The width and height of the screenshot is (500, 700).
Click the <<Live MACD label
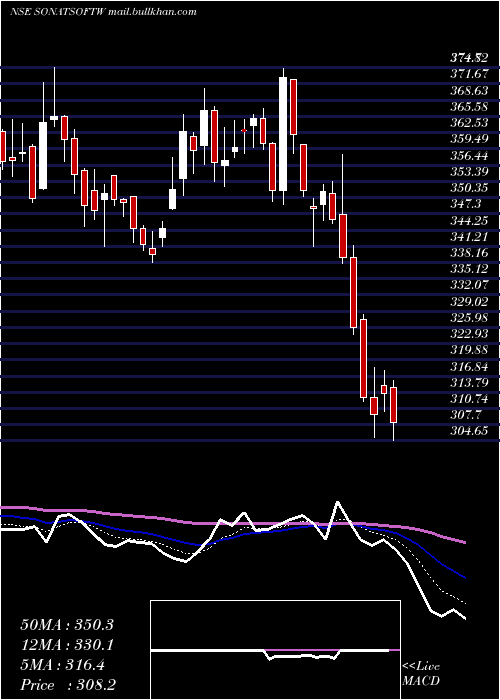click(x=421, y=674)
